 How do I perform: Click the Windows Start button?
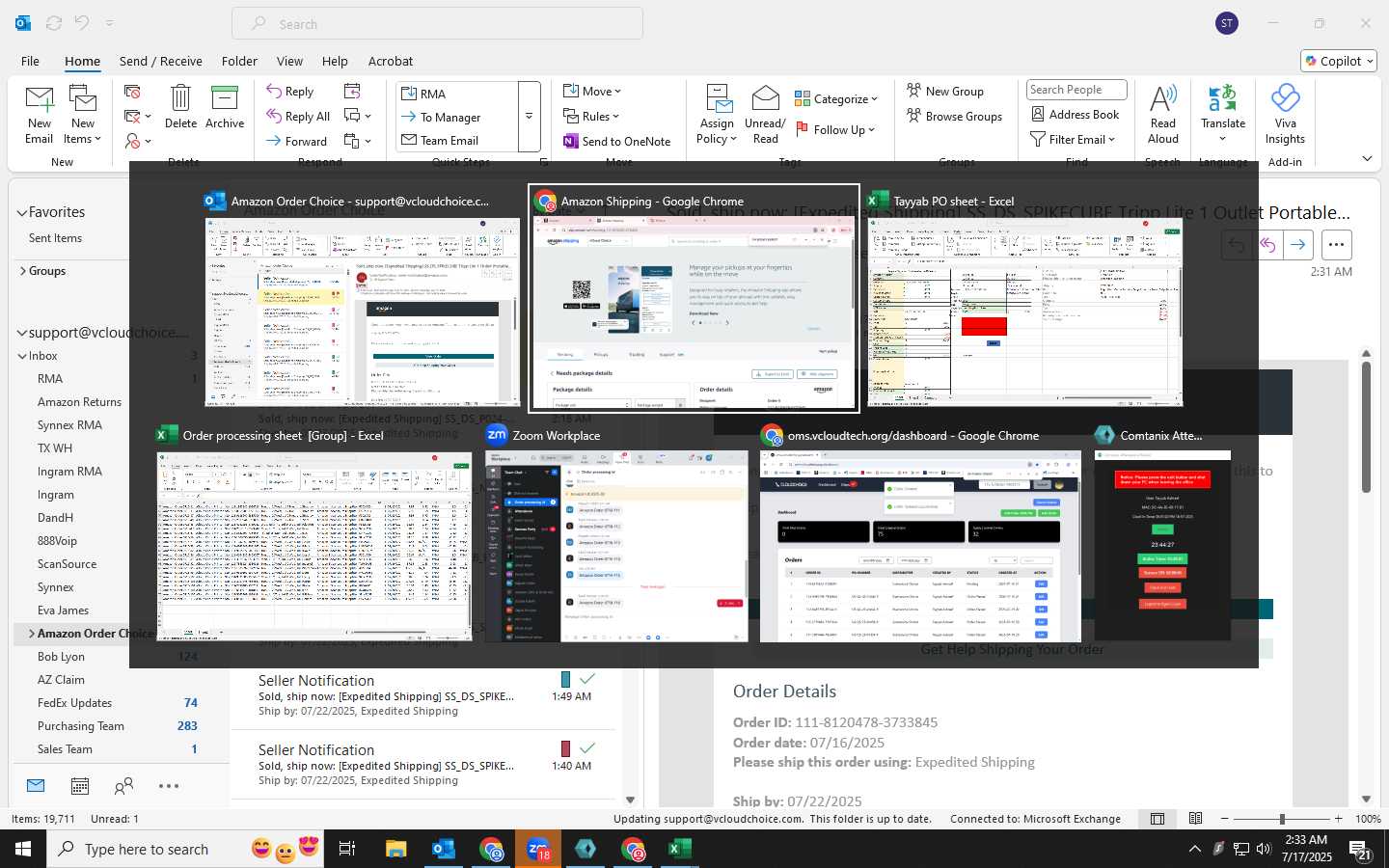coord(23,849)
